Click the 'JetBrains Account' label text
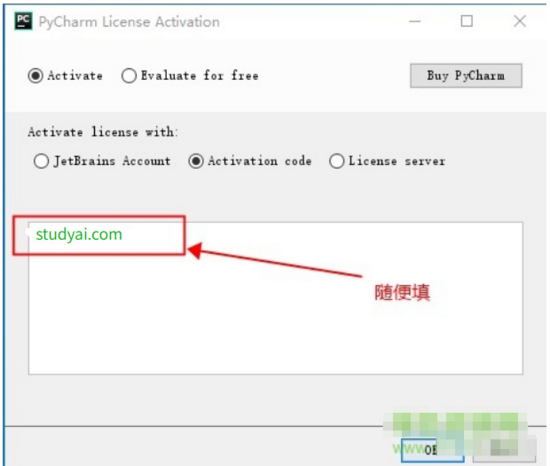This screenshot has height=466, width=550. [112, 161]
